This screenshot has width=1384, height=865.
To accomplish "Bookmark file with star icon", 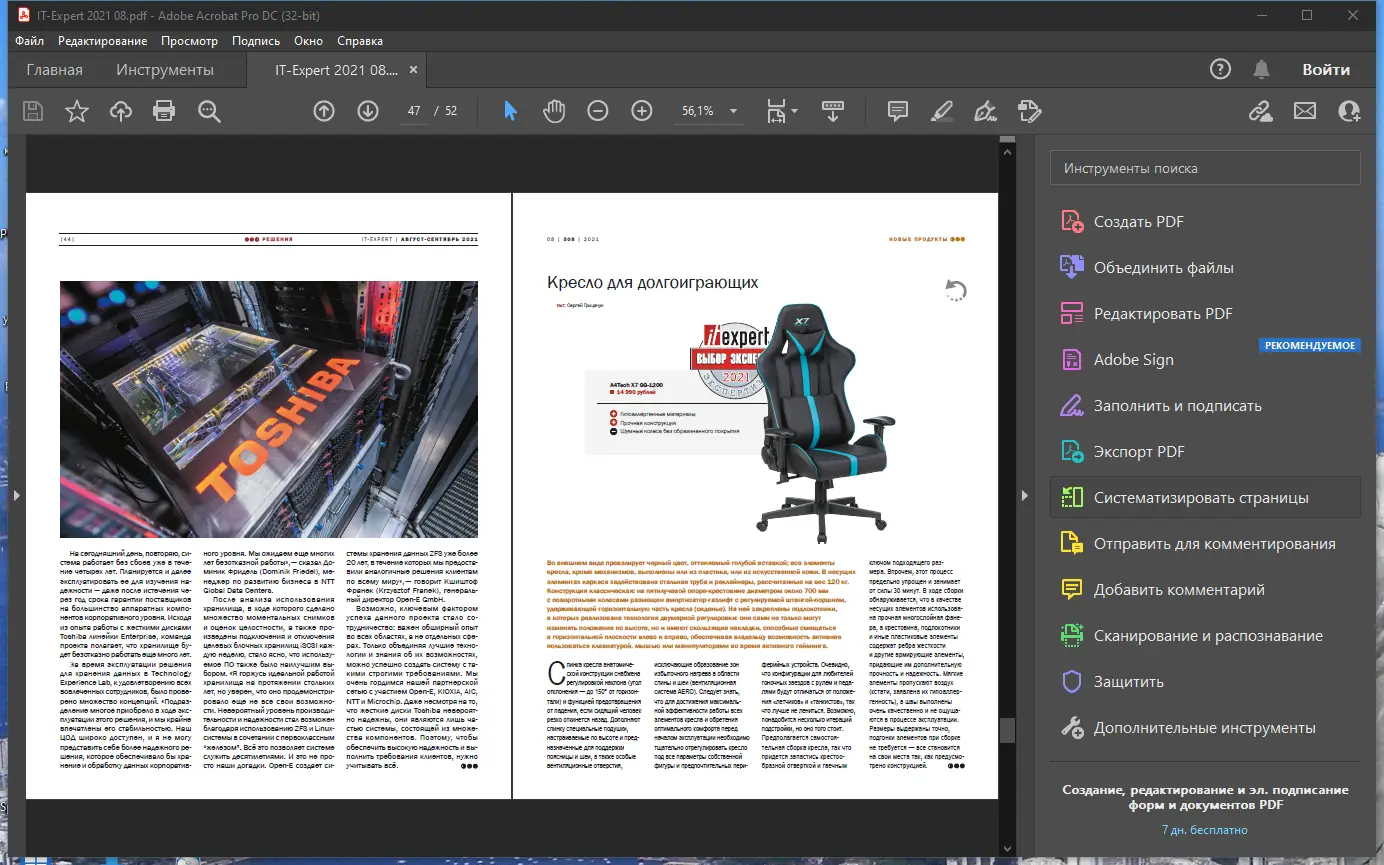I will click(77, 111).
